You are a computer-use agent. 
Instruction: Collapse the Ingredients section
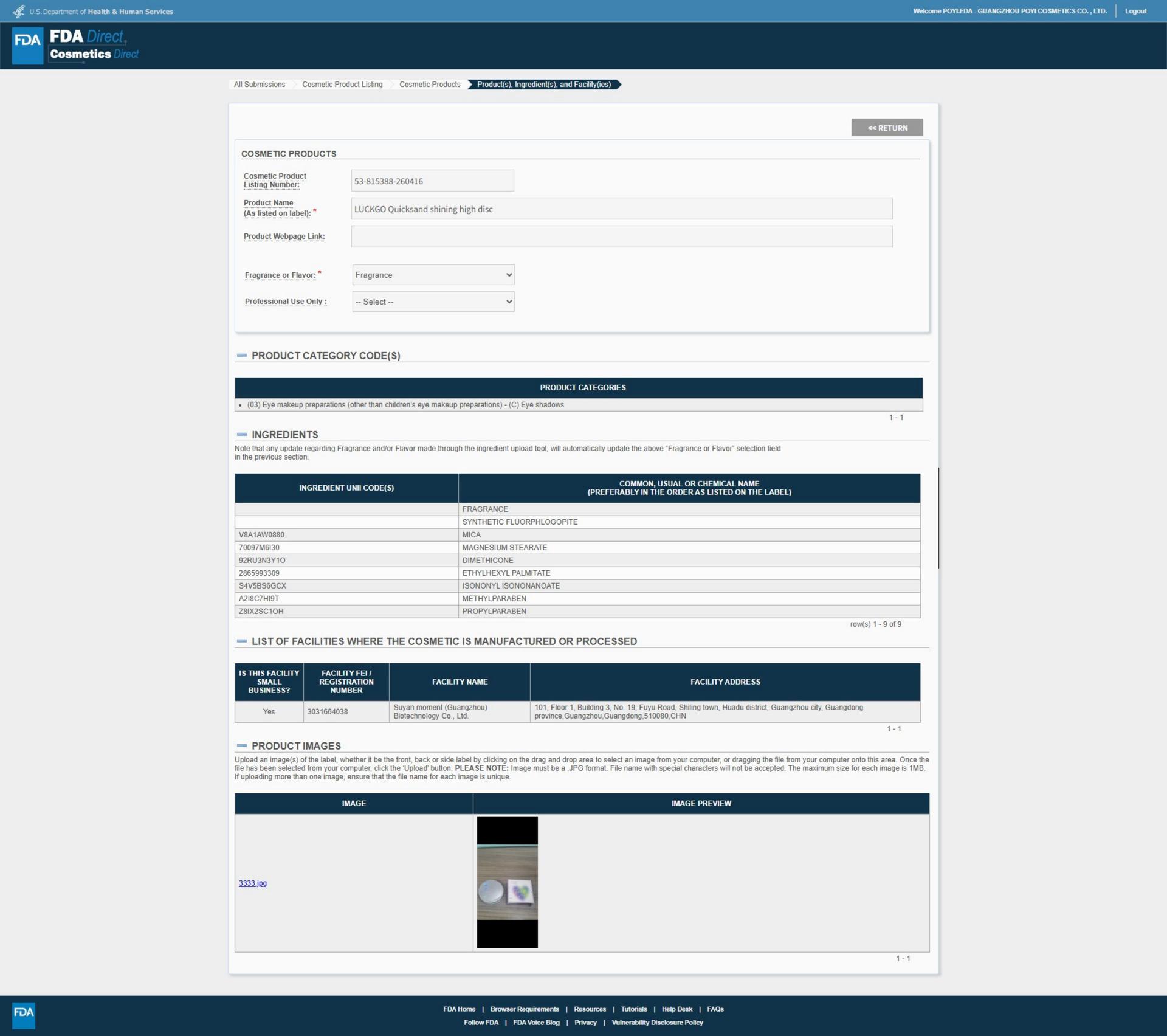click(242, 435)
